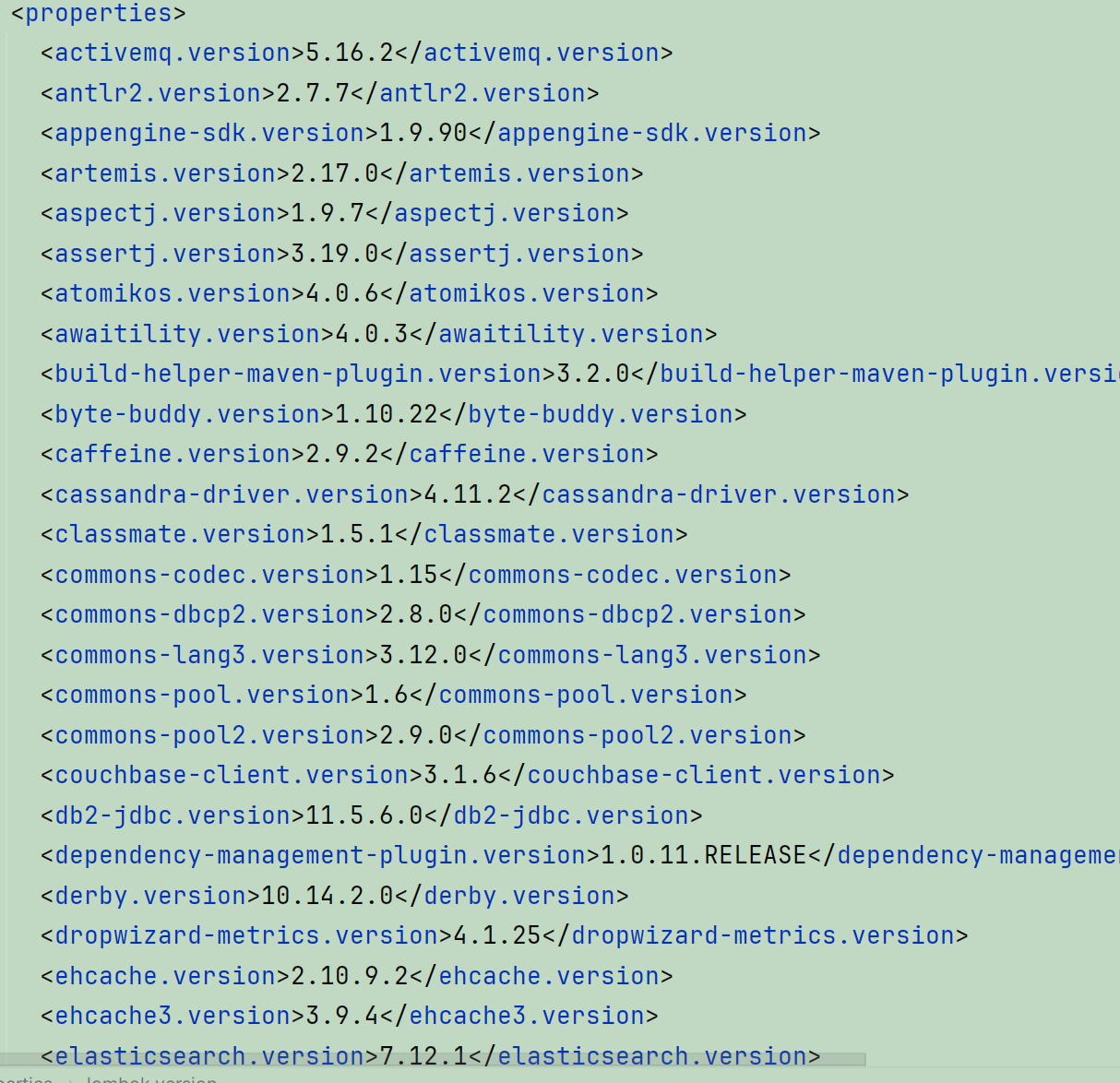Click the commons-codec version value 1.15
The width and height of the screenshot is (1120, 1083).
tap(409, 575)
